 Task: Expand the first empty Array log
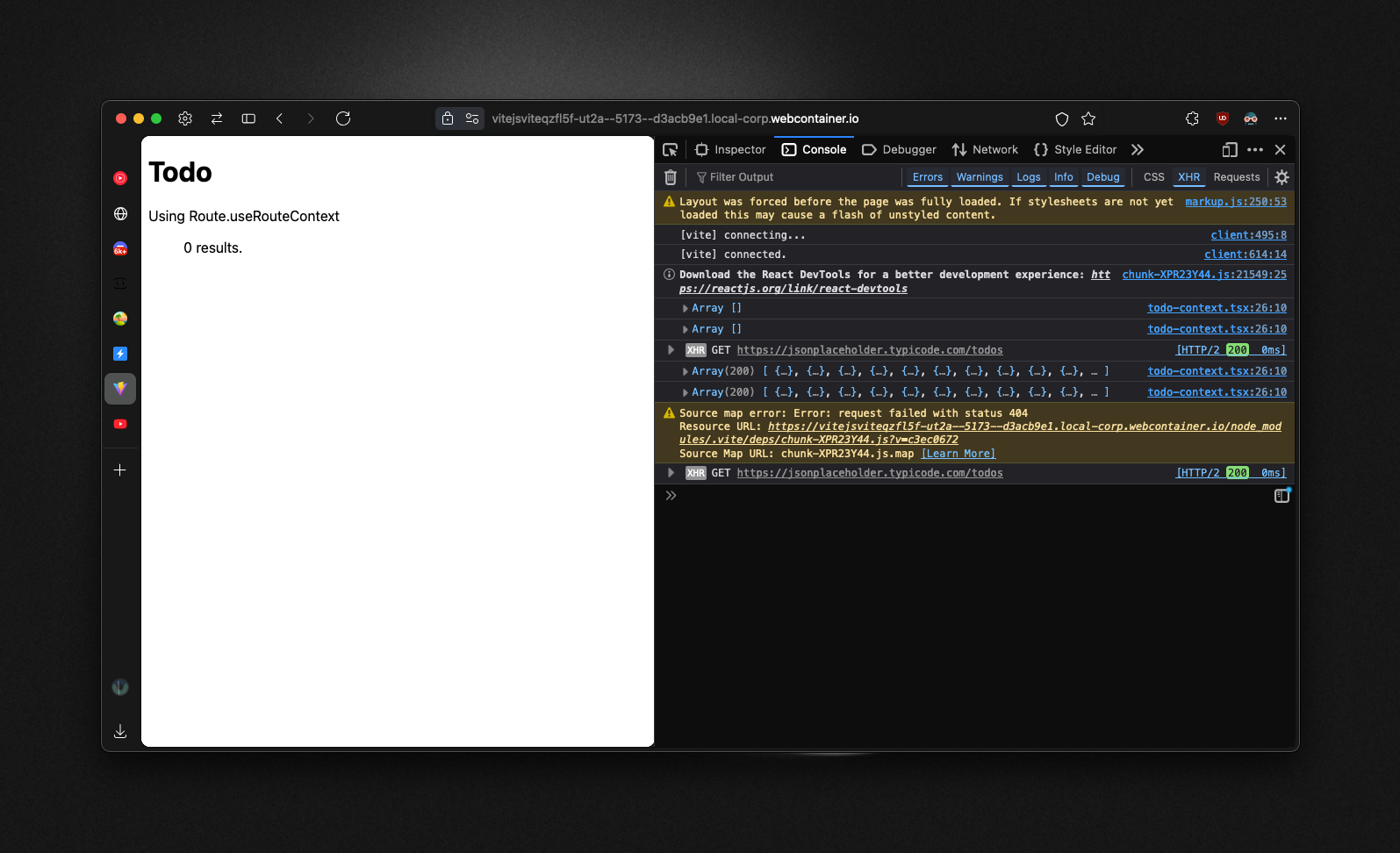(686, 308)
